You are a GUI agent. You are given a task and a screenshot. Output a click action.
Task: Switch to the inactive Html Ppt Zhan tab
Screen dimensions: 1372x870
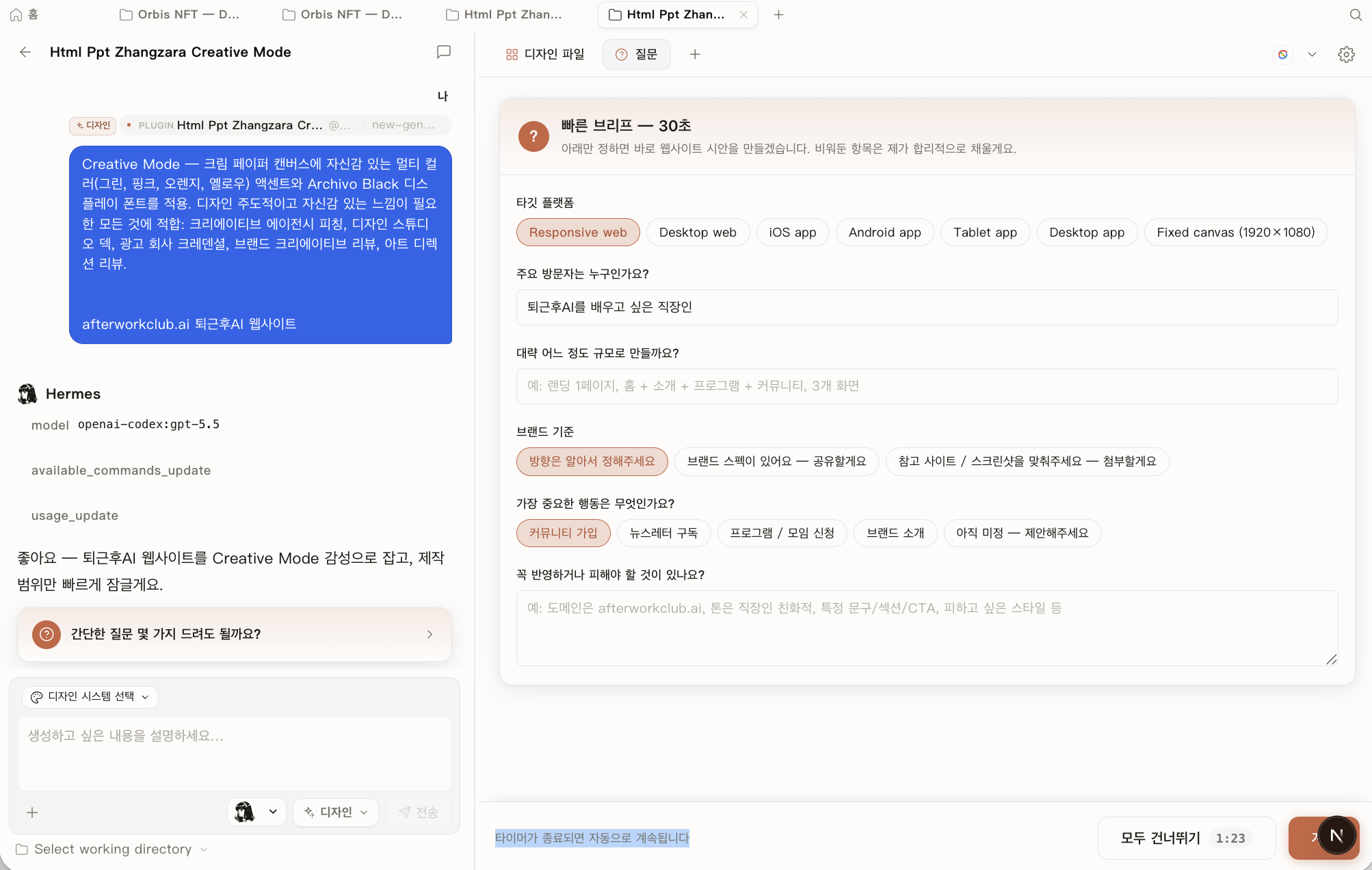pyautogui.click(x=504, y=14)
